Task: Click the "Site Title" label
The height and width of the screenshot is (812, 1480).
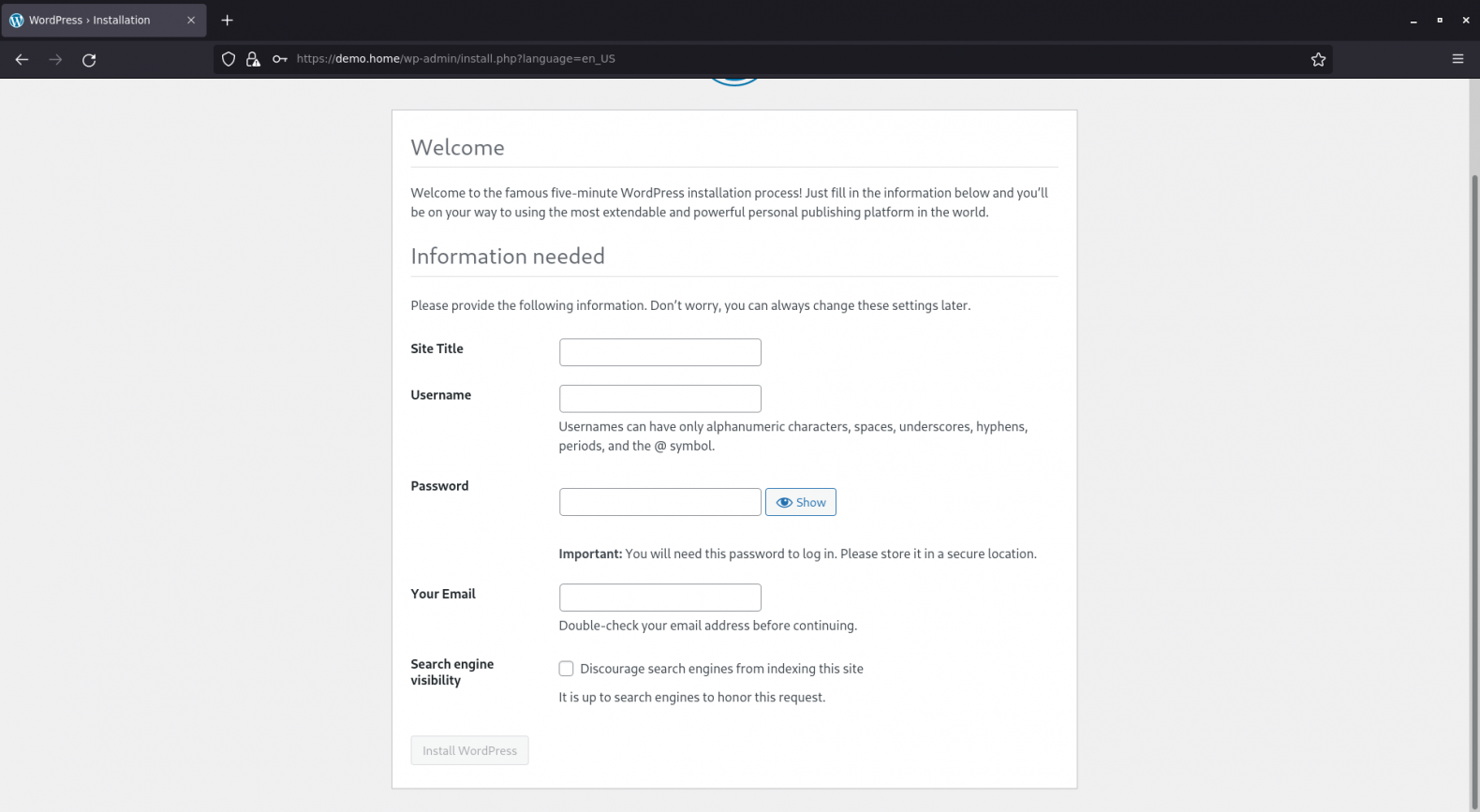Action: 437,348
